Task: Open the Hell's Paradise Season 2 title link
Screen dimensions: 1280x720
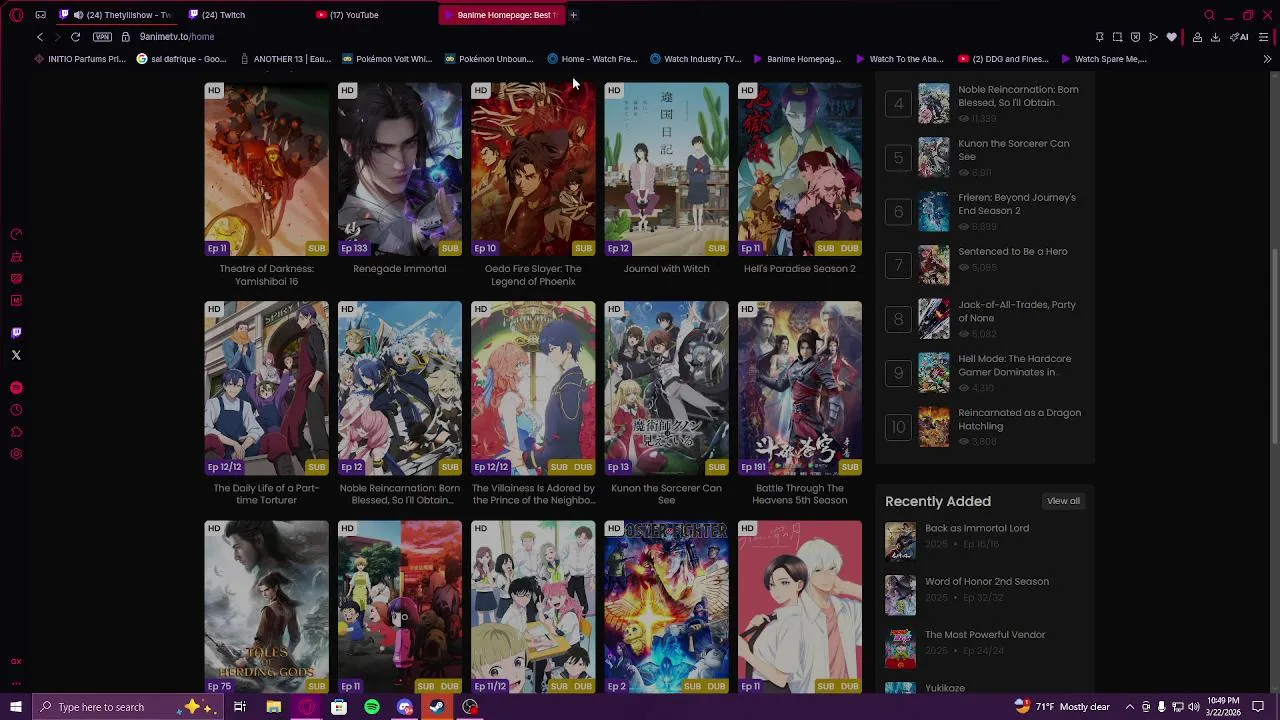Action: point(800,269)
